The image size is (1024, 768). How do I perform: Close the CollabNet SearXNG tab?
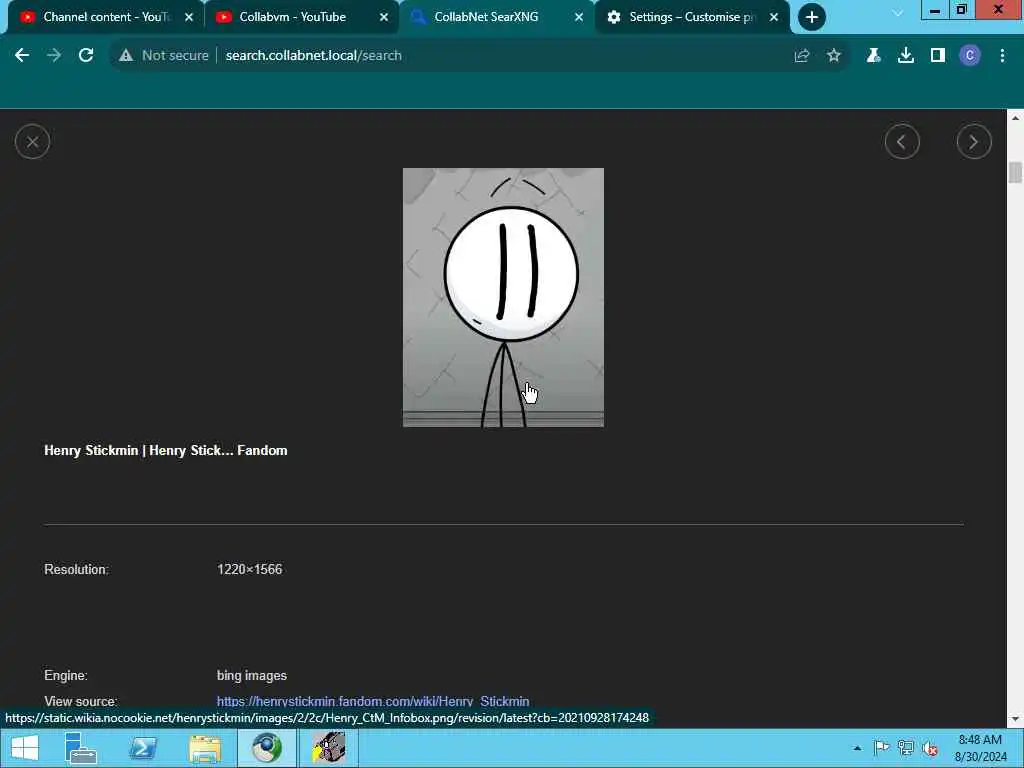coord(579,18)
